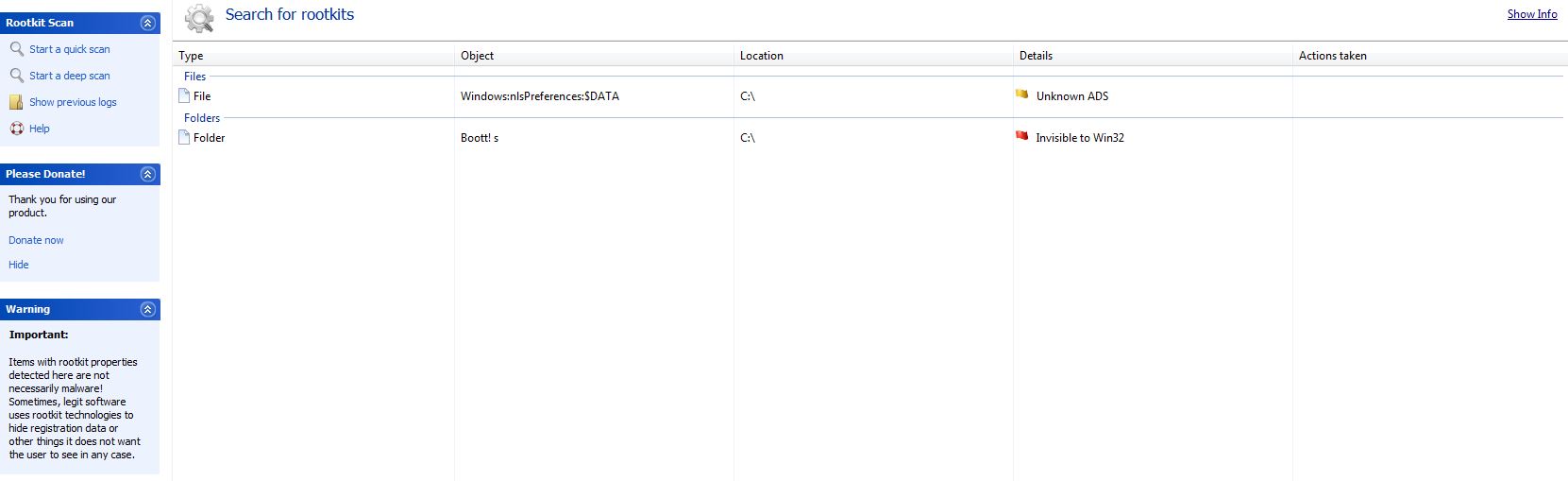This screenshot has width=1568, height=481.
Task: Click the Folder type label in the second row
Action: [x=210, y=138]
